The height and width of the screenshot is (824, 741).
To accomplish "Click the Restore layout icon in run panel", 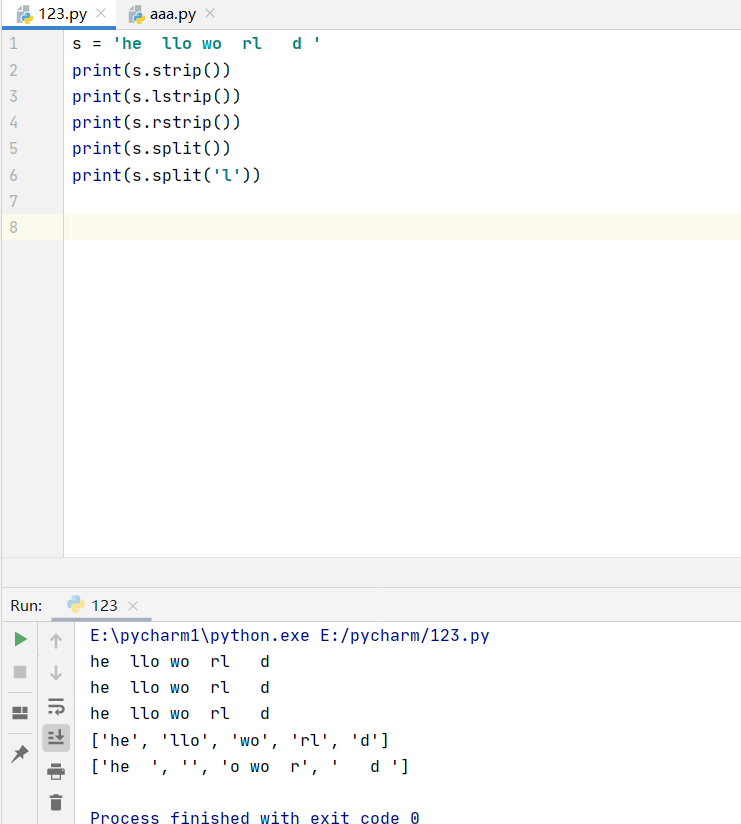I will coord(20,713).
